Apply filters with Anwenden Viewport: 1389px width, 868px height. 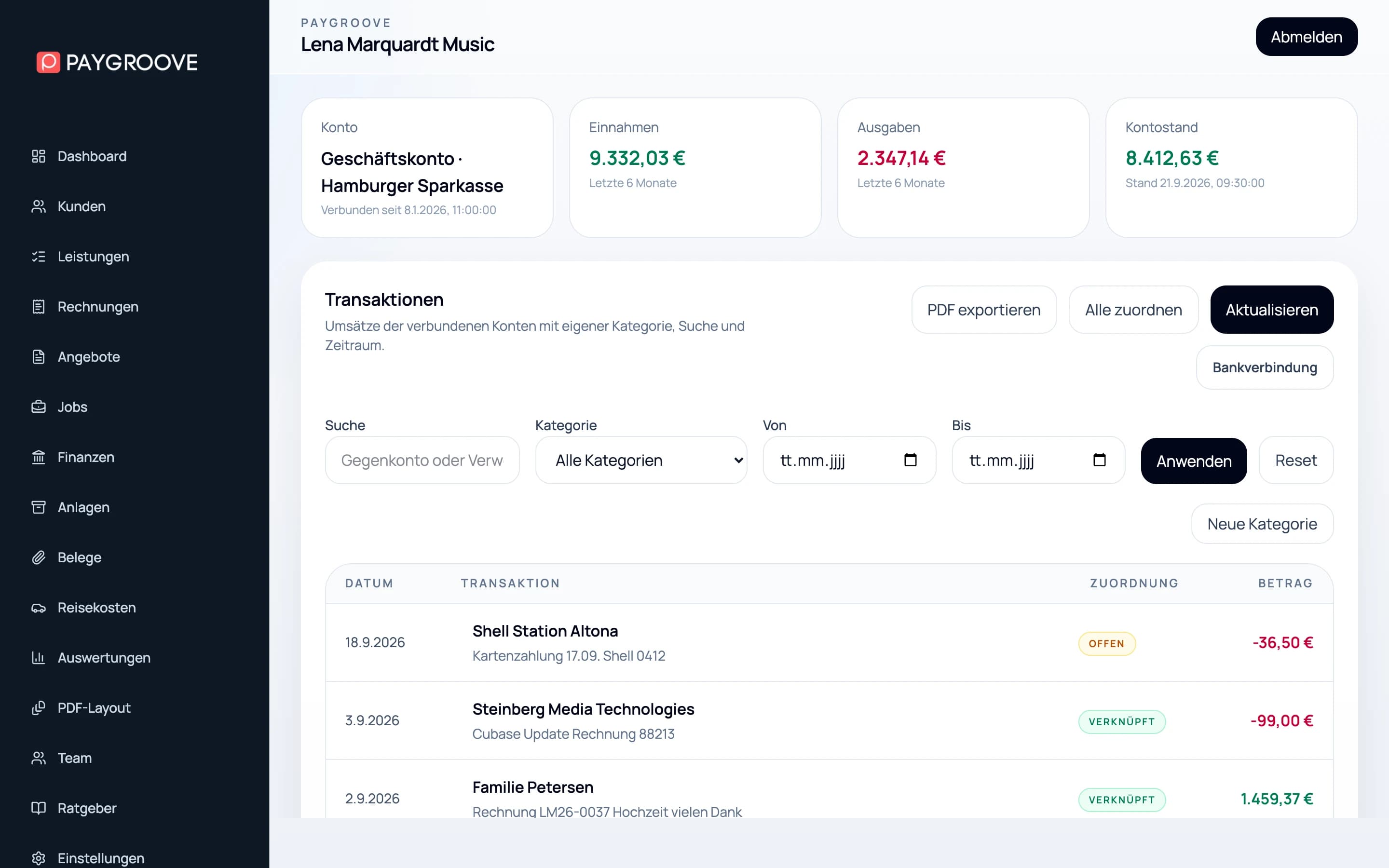pyautogui.click(x=1194, y=461)
